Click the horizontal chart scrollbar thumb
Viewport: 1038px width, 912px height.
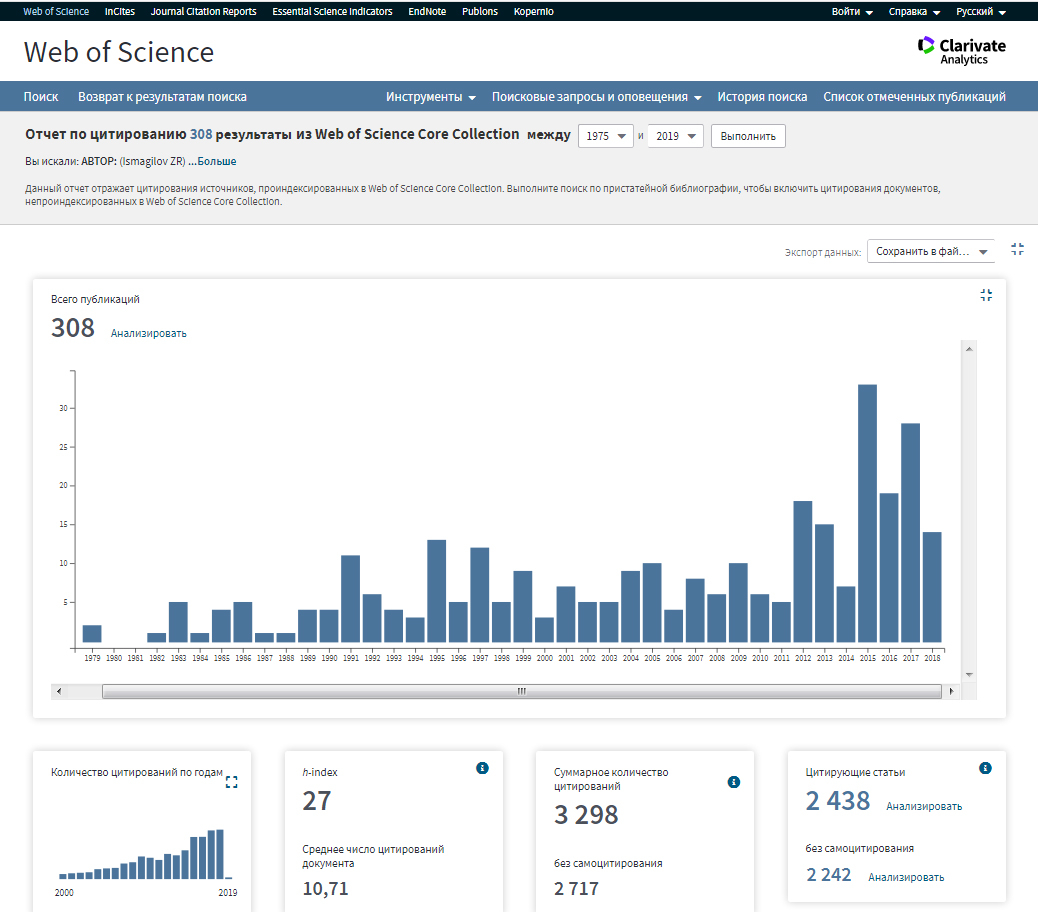pyautogui.click(x=522, y=691)
